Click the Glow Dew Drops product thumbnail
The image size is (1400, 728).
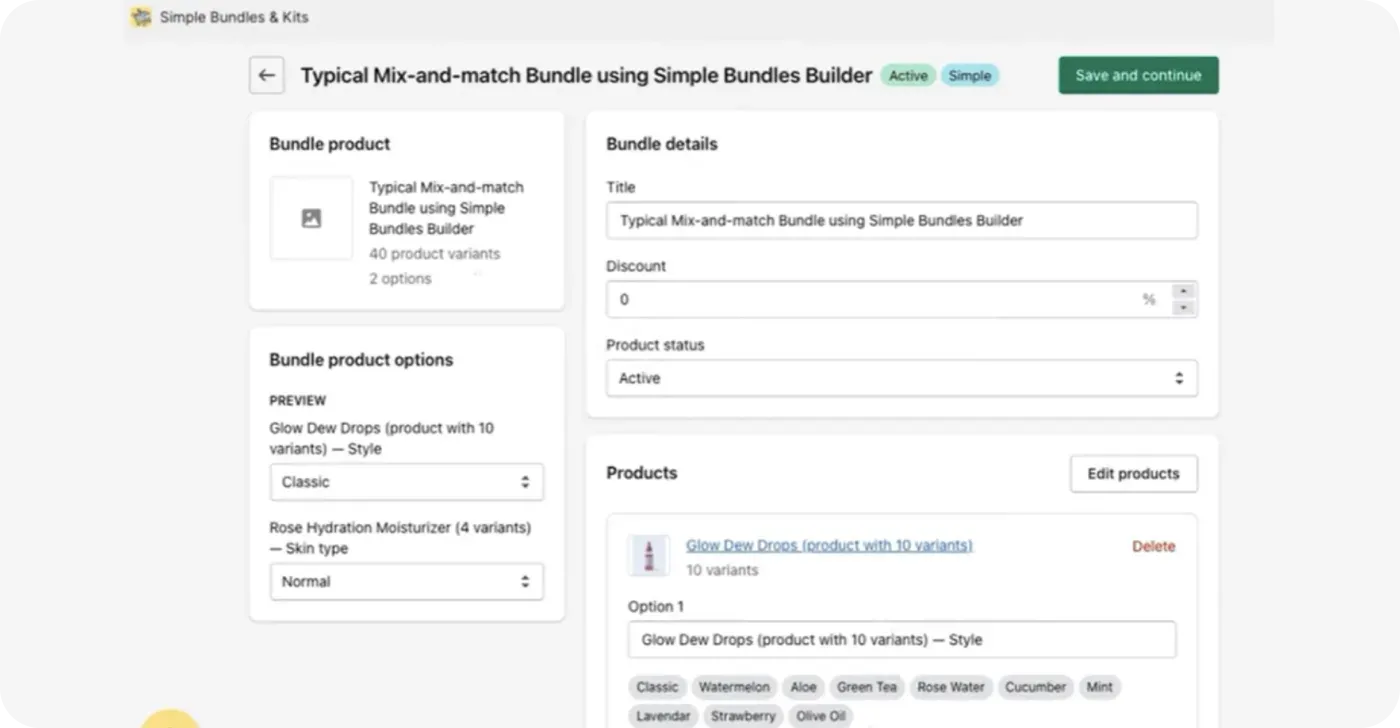[x=648, y=556]
